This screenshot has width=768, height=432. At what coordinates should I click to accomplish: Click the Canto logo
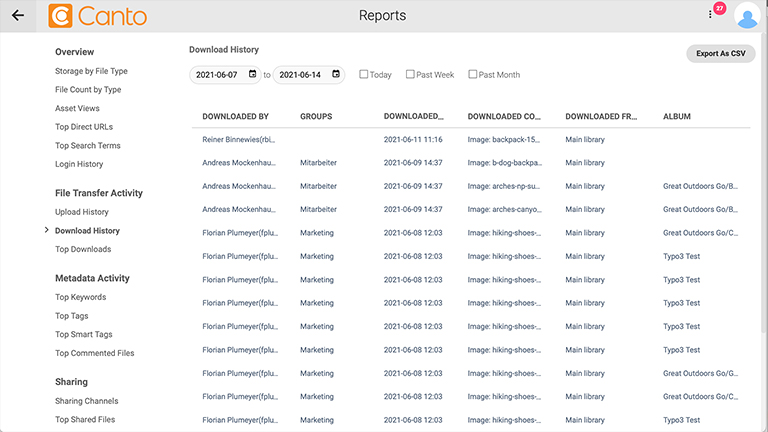coord(97,16)
